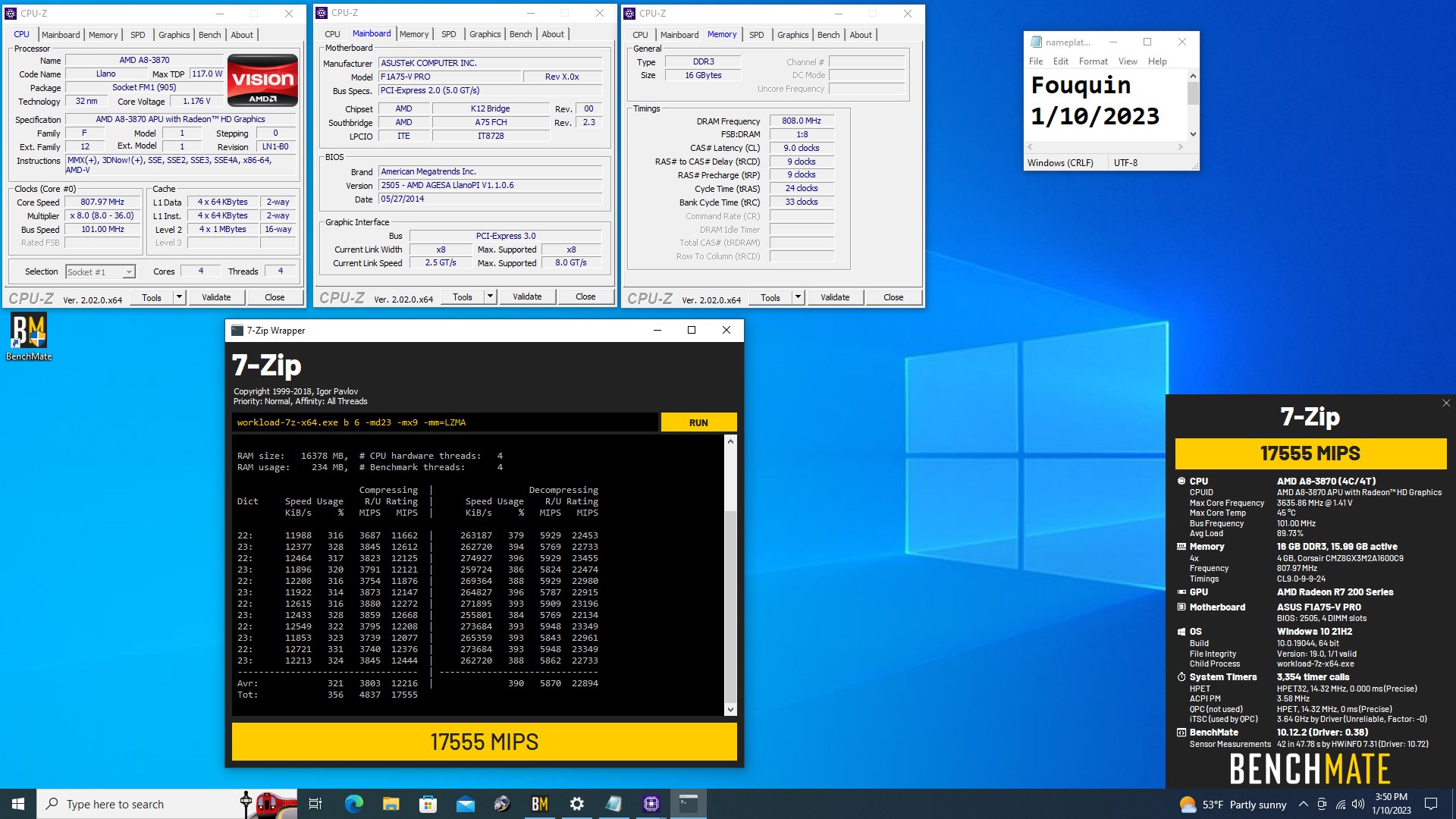Click the '17555 MIPS' score in BenchMate panel
This screenshot has width=1456, height=819.
pos(1310,453)
